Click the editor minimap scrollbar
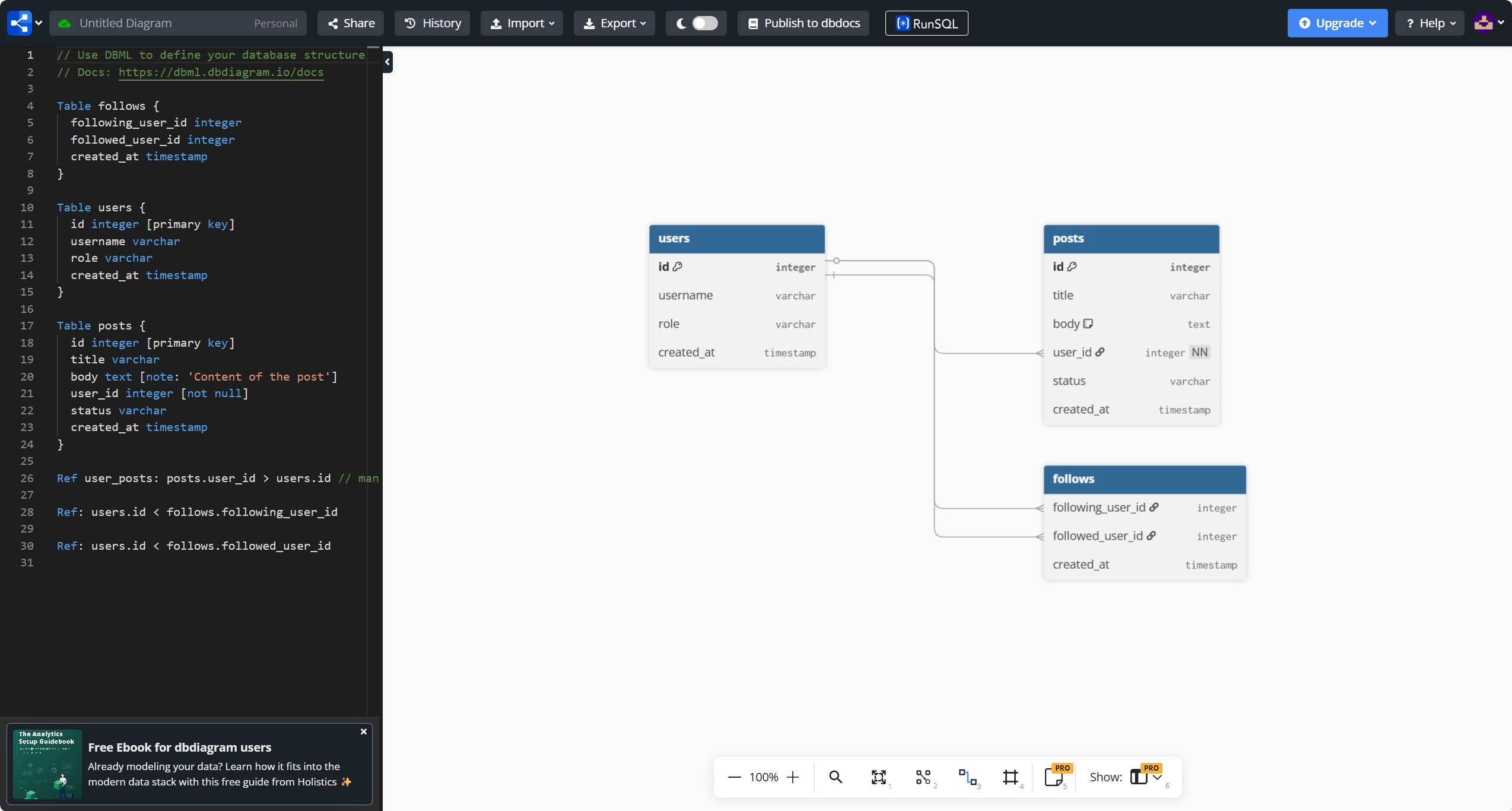This screenshot has width=1512, height=811. pos(373,380)
